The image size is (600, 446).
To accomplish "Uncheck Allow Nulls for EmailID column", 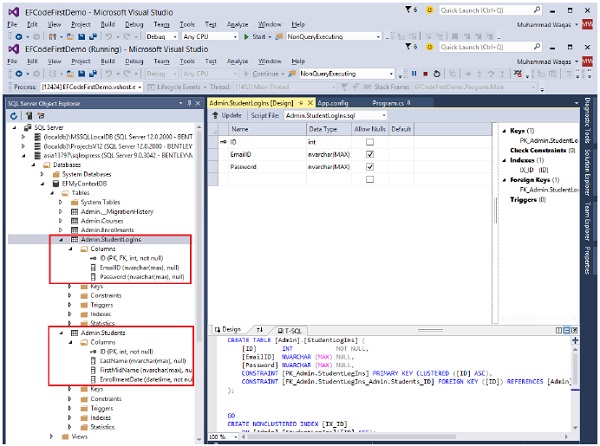I will [x=369, y=155].
